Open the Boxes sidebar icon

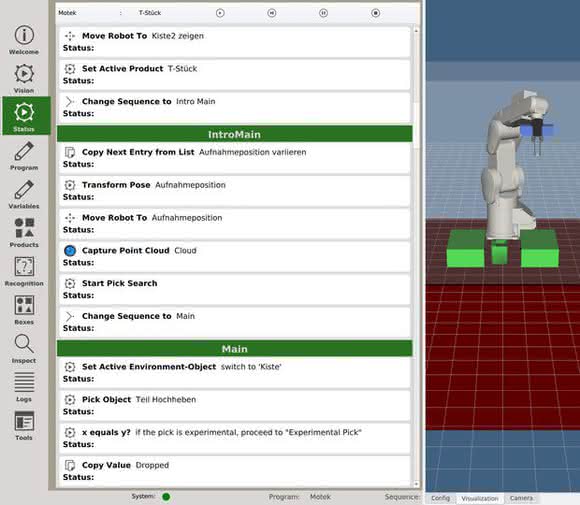24,310
